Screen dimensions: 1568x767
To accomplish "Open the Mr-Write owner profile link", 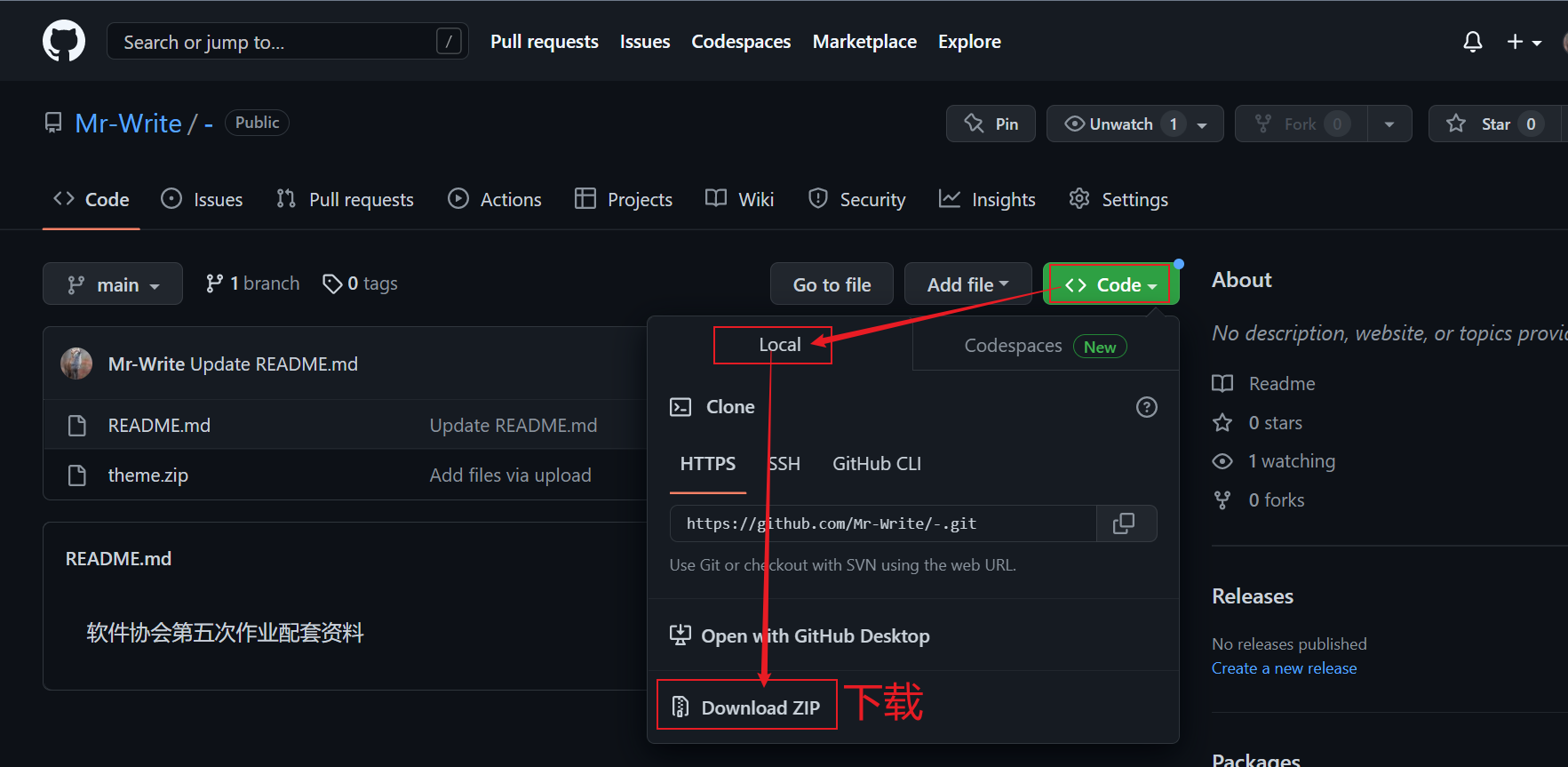I will (x=128, y=124).
